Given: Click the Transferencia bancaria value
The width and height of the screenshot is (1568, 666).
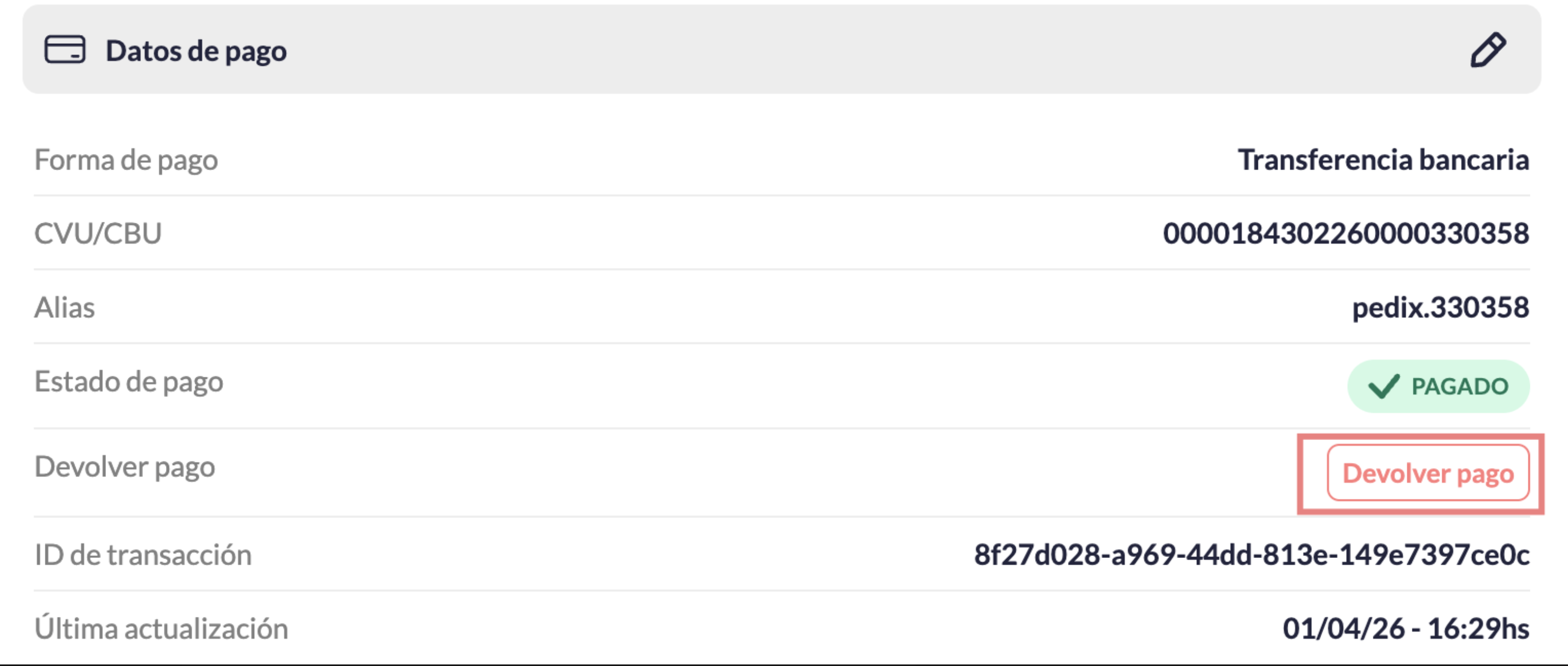Looking at the screenshot, I should point(1383,160).
